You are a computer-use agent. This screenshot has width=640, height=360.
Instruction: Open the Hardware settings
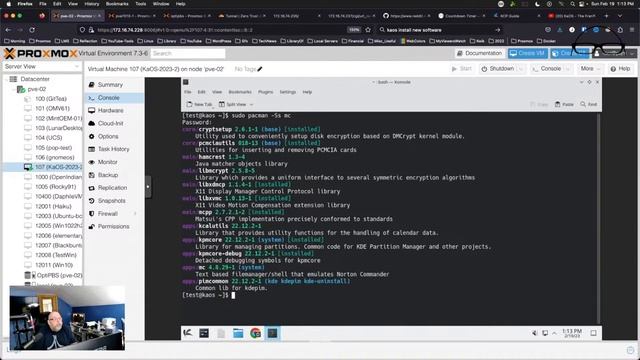pyautogui.click(x=110, y=111)
